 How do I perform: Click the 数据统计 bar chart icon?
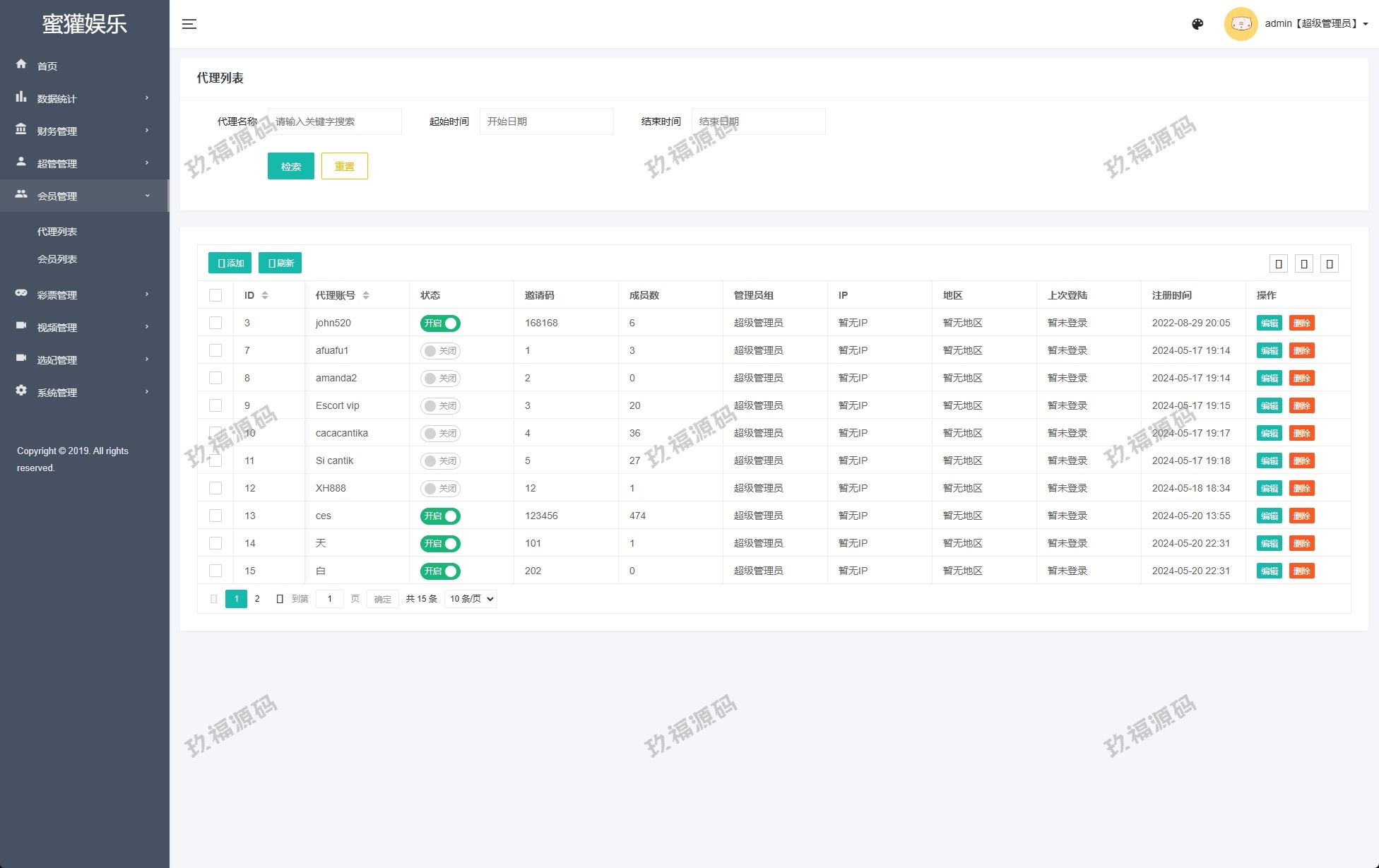(21, 97)
